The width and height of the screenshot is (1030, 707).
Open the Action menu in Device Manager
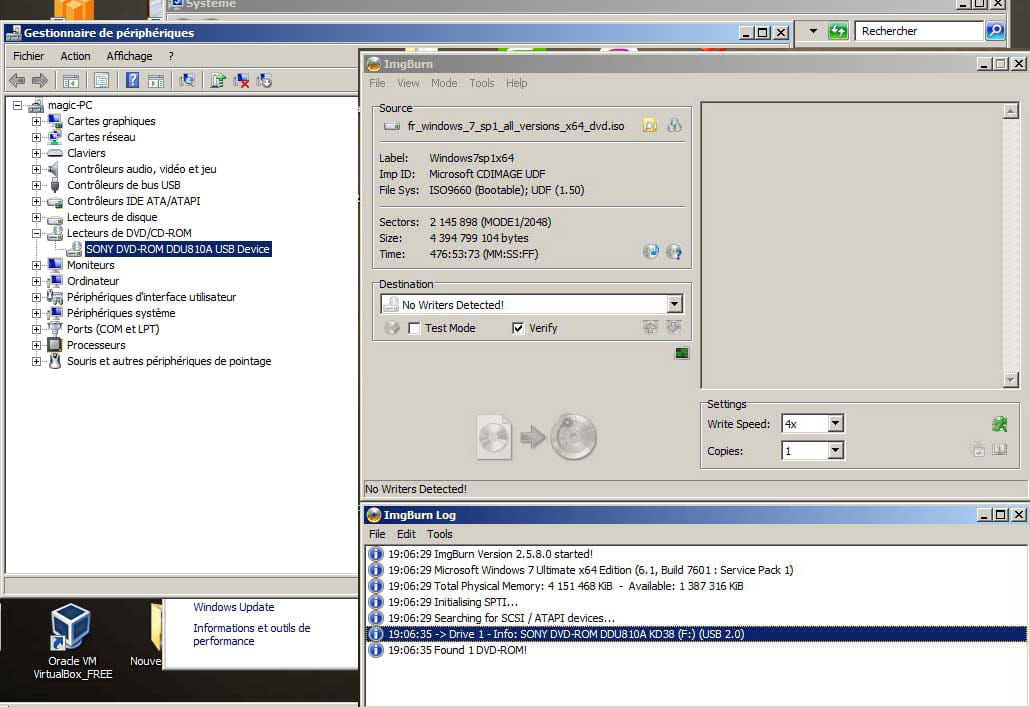tap(76, 56)
